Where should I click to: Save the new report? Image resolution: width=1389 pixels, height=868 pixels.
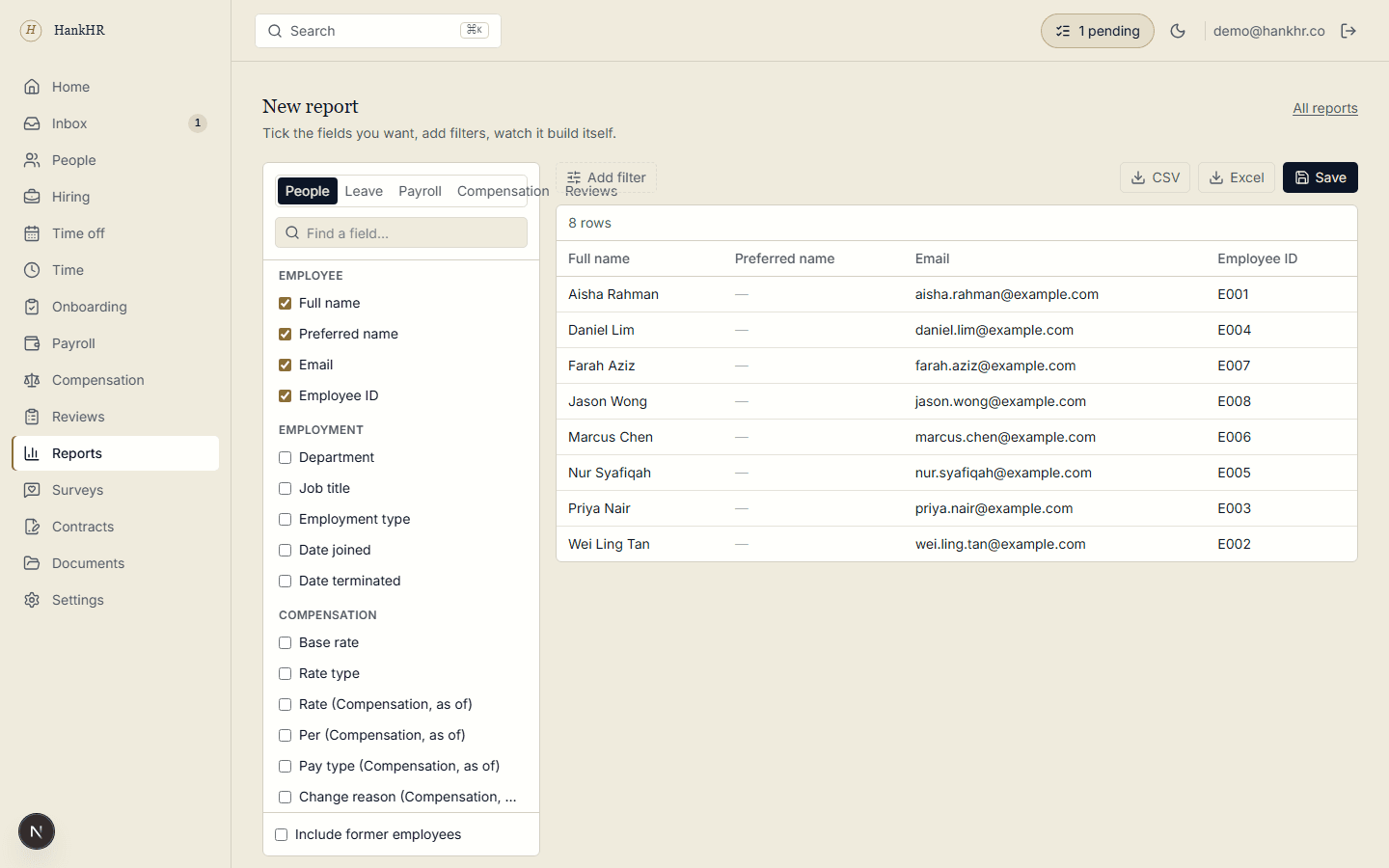[x=1321, y=177]
